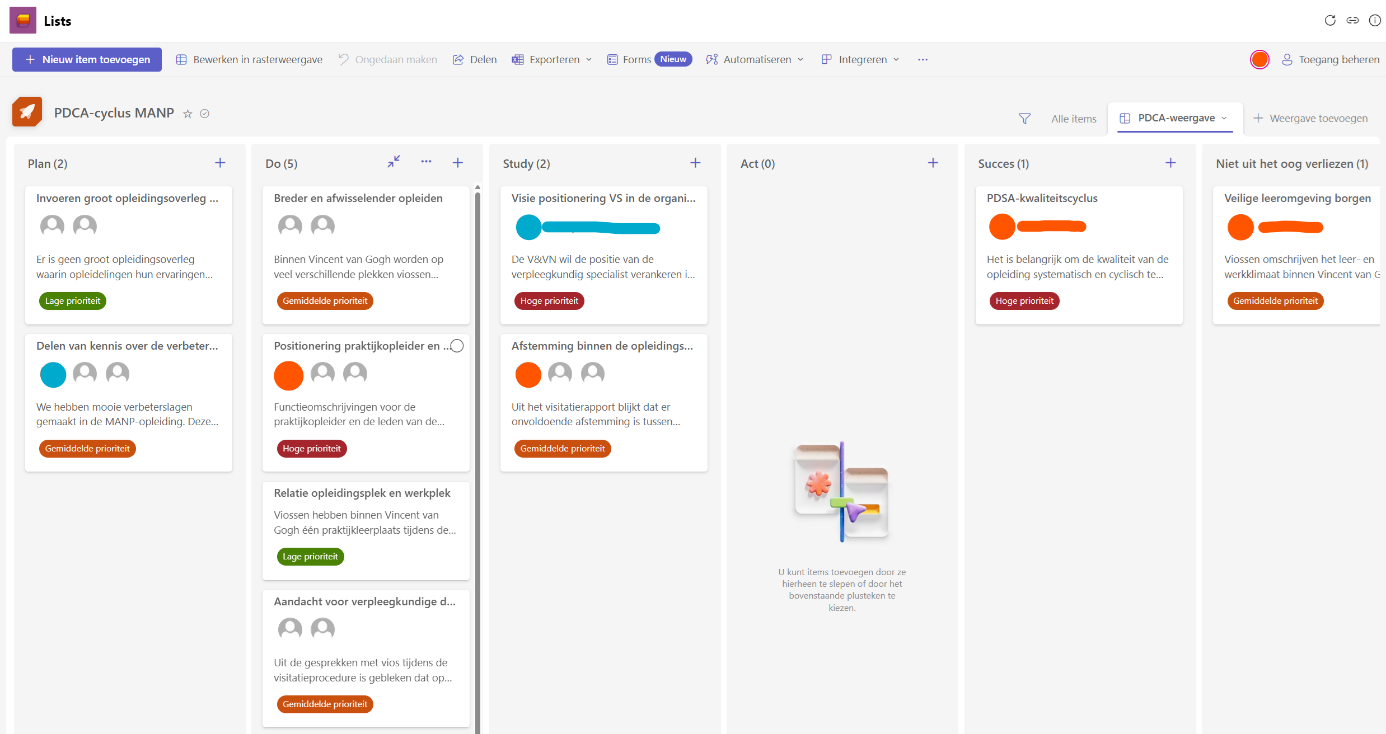Open Forms in the toolbar

pyautogui.click(x=648, y=59)
